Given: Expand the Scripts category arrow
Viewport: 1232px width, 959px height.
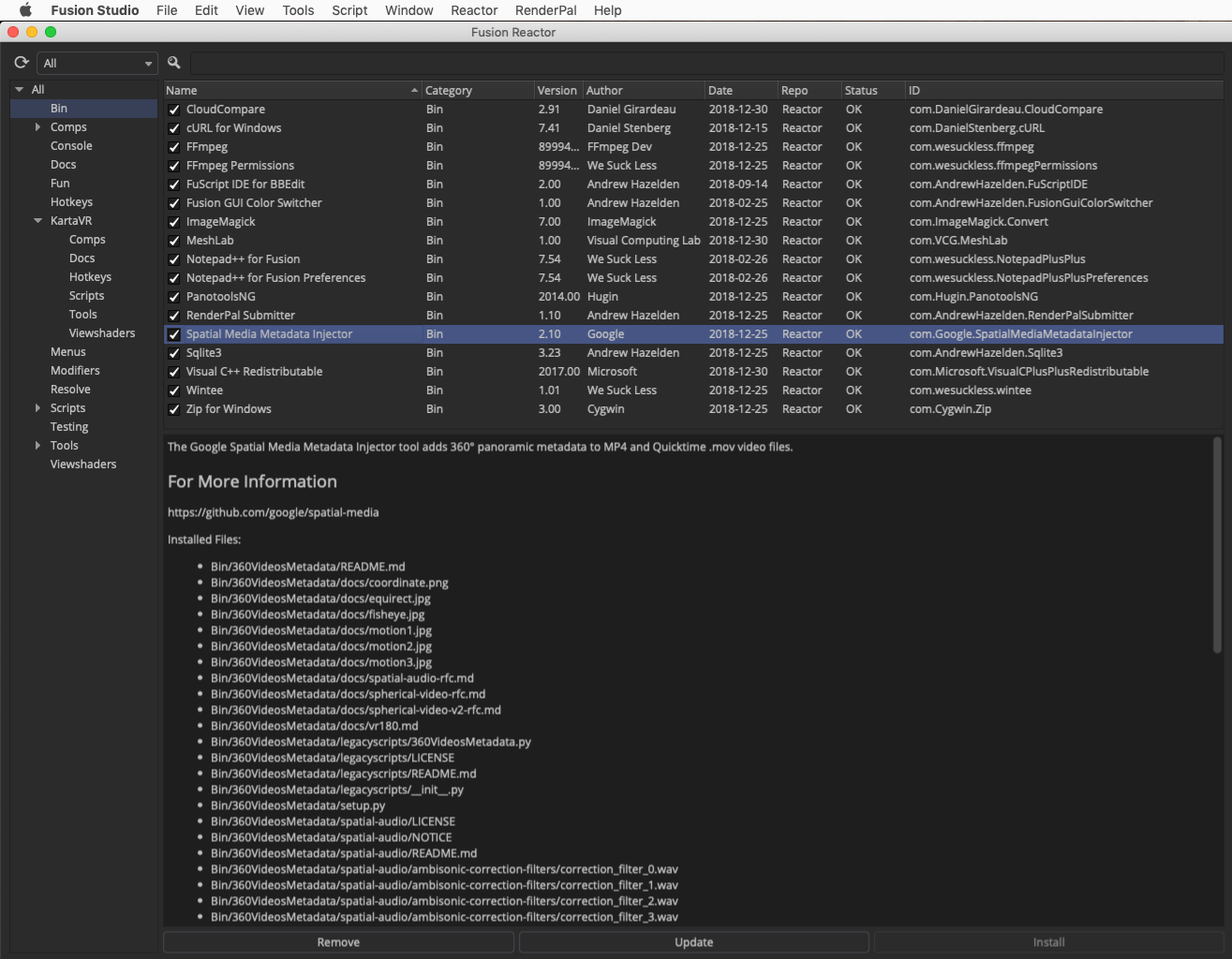Looking at the screenshot, I should pos(37,408).
